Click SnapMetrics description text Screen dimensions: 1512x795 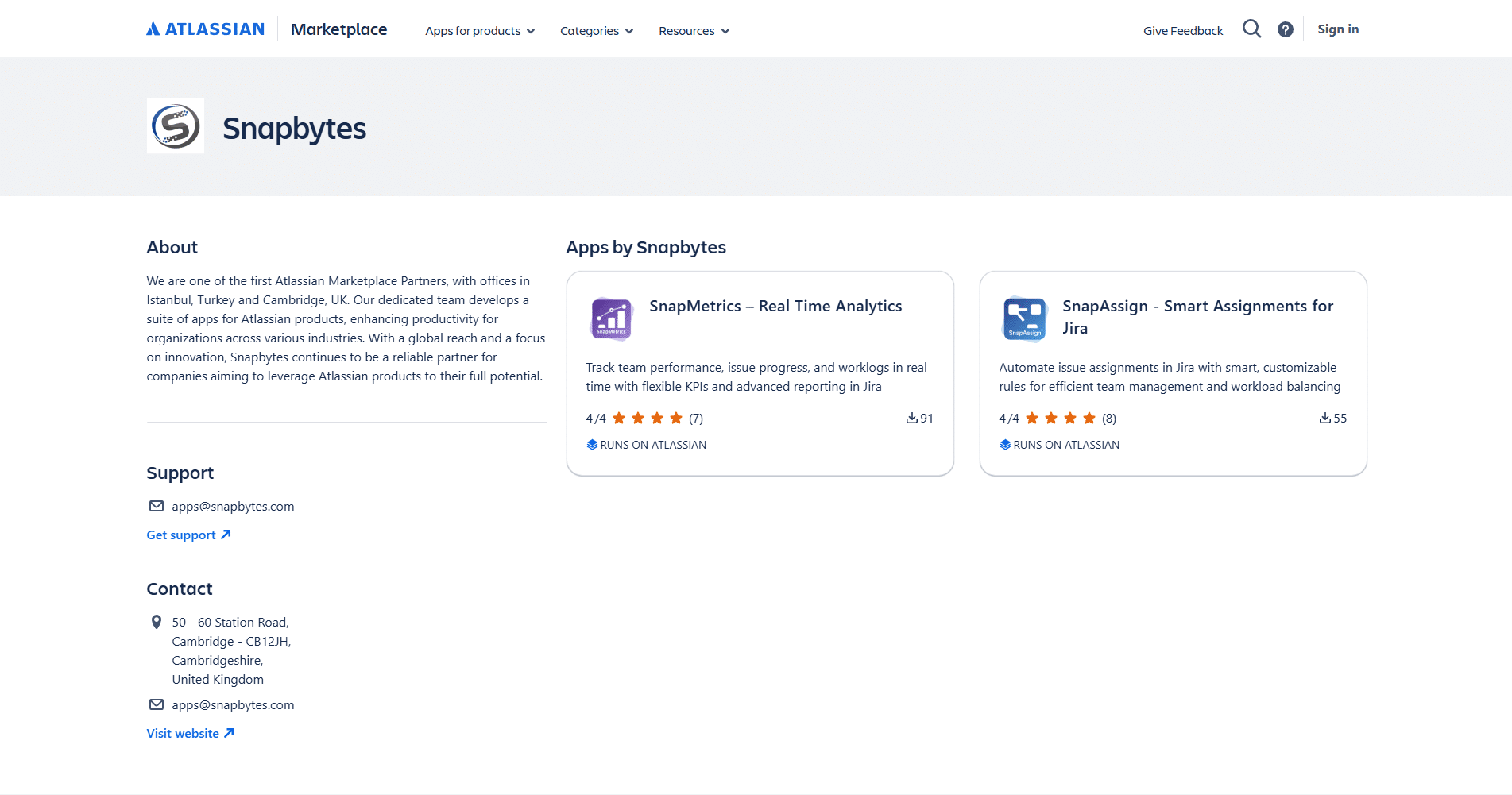(756, 377)
